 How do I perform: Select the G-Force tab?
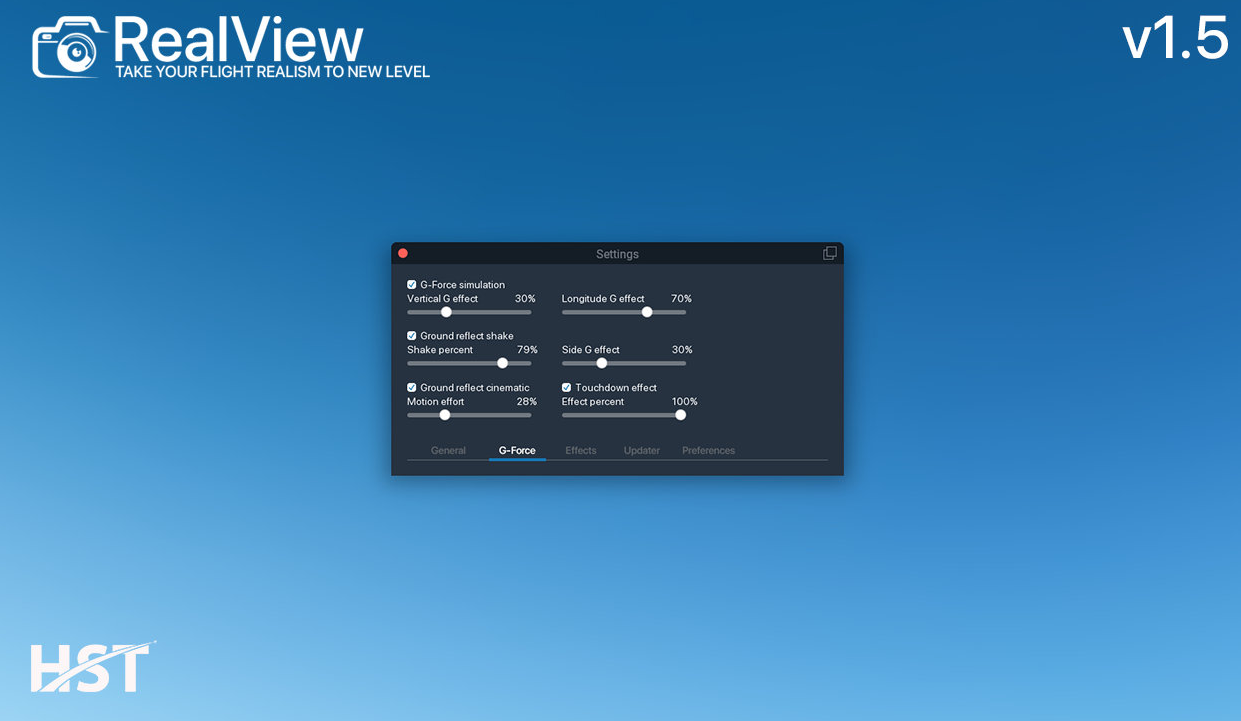pos(517,450)
